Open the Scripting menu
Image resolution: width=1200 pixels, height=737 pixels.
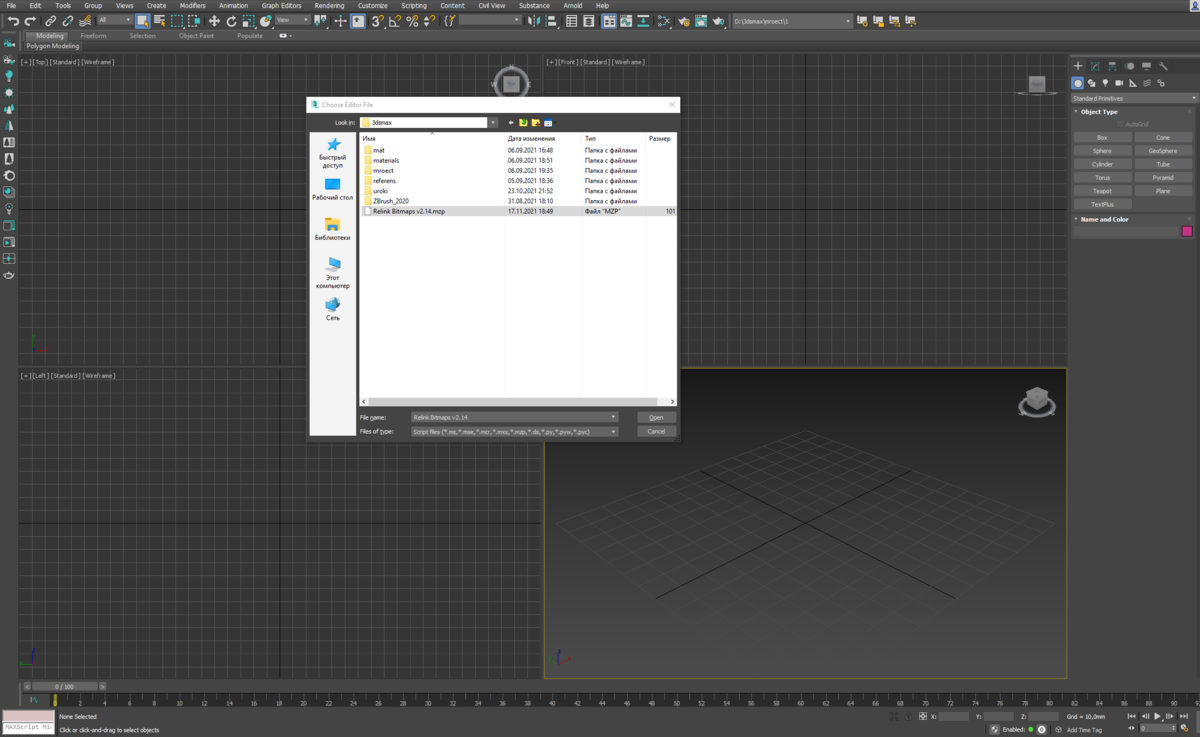413,6
